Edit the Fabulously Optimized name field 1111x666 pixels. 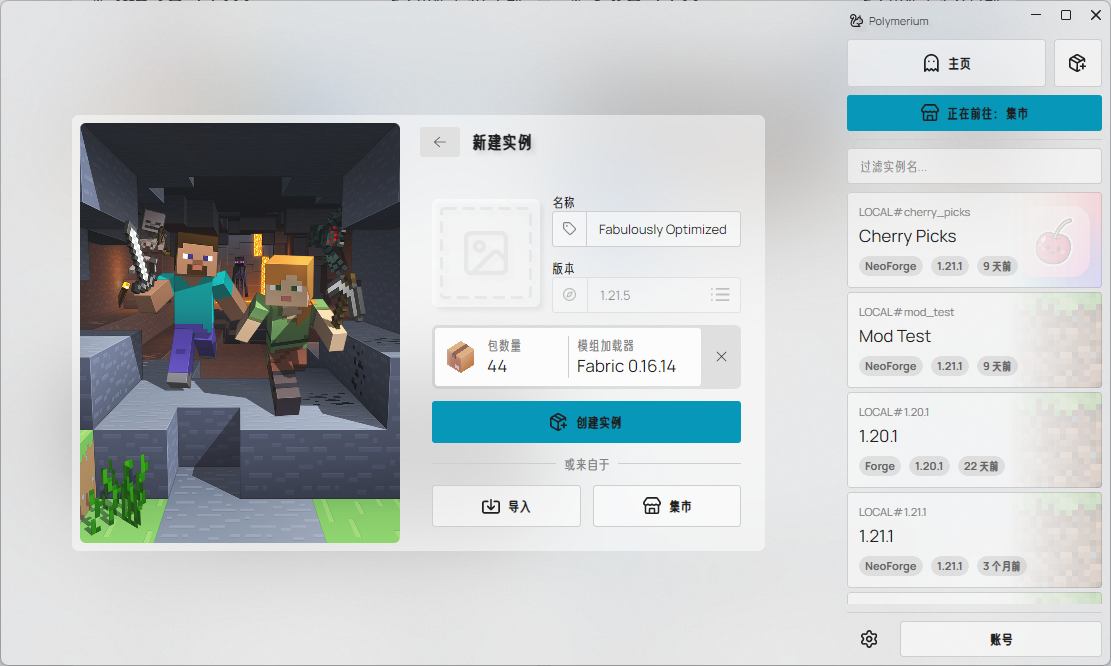[662, 229]
